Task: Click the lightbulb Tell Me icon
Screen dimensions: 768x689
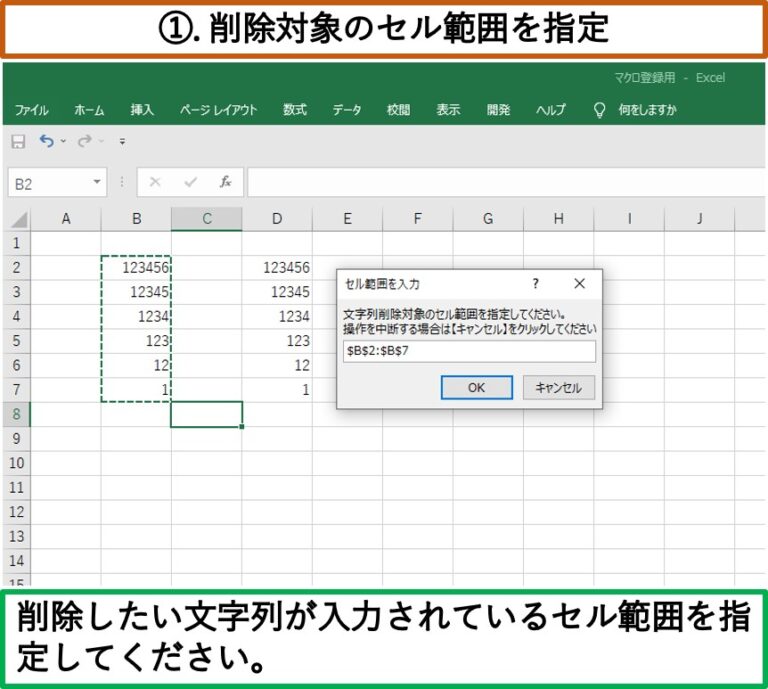Action: pyautogui.click(x=600, y=110)
